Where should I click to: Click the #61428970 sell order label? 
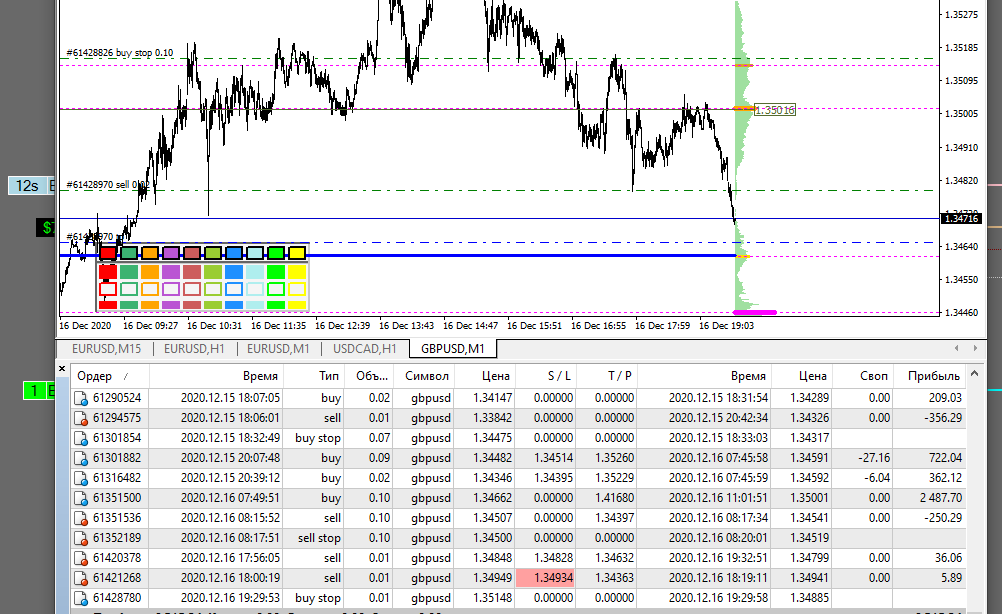pos(107,185)
